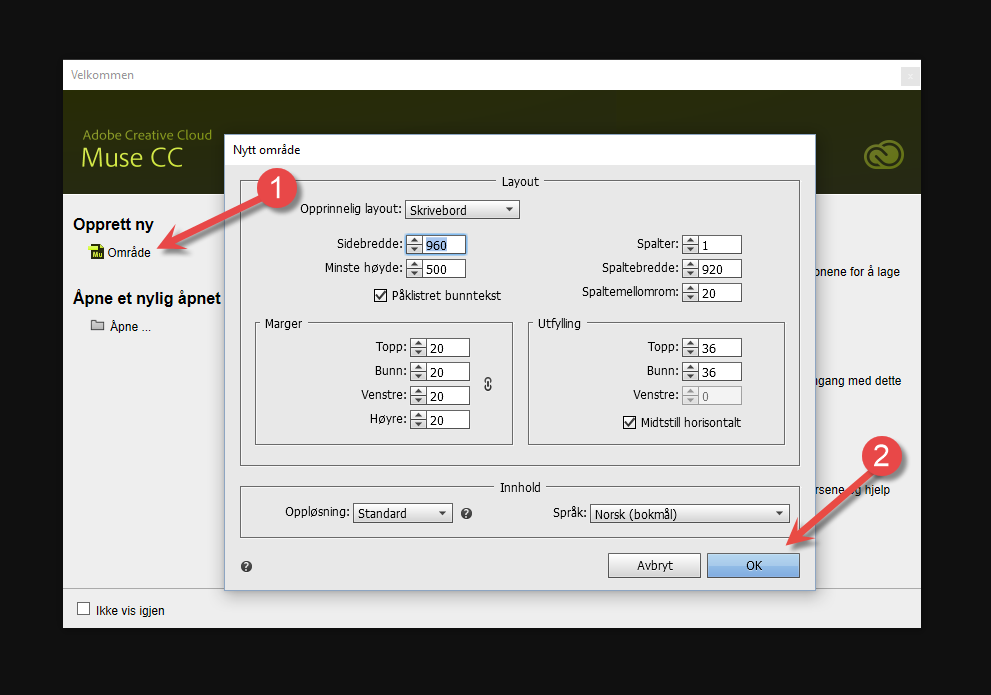Viewport: 991px width, 695px height.
Task: Click the Utfylling Topp input field
Action: coord(720,348)
